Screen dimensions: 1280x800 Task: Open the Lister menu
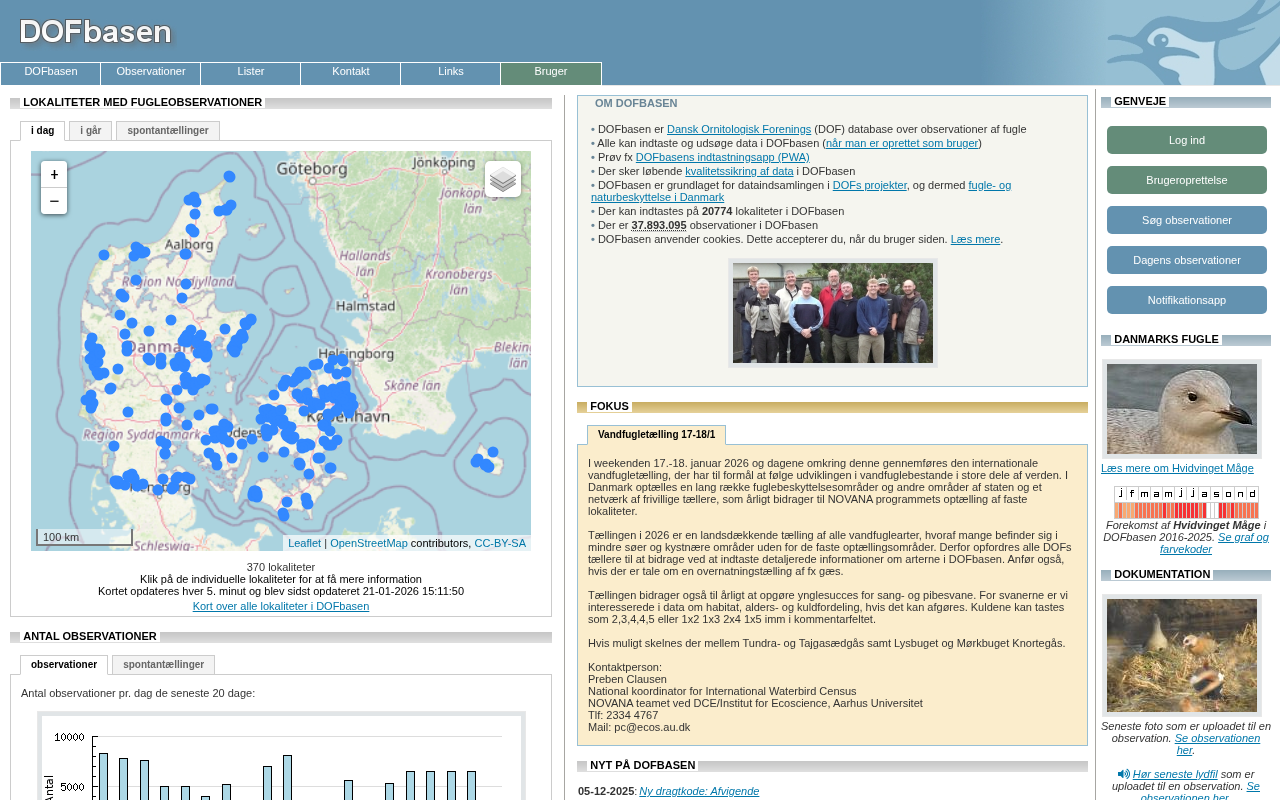(x=251, y=72)
